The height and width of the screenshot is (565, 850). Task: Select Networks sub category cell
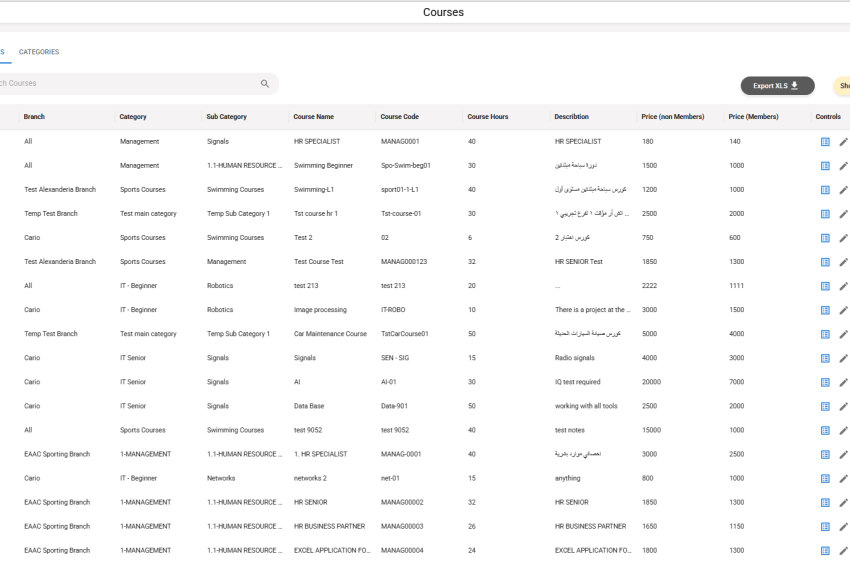pos(221,478)
